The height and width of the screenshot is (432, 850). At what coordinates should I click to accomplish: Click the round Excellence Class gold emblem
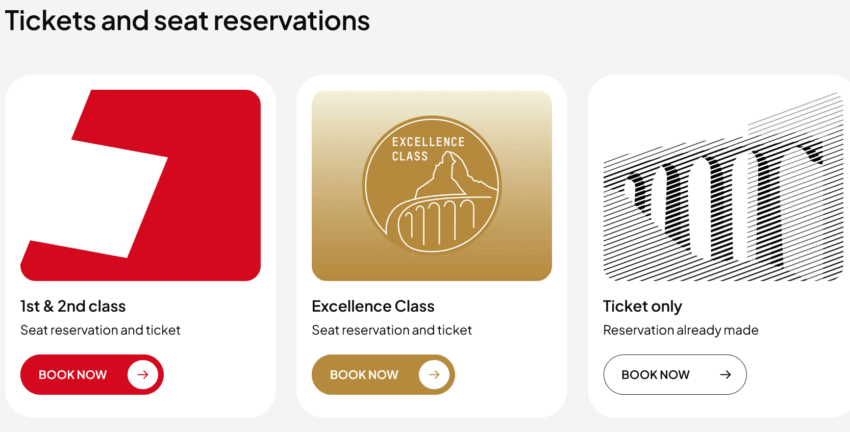431,186
